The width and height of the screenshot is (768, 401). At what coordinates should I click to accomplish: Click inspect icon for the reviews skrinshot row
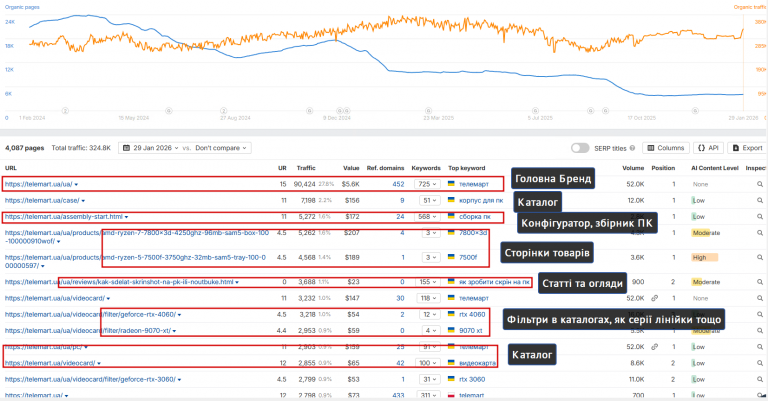760,282
